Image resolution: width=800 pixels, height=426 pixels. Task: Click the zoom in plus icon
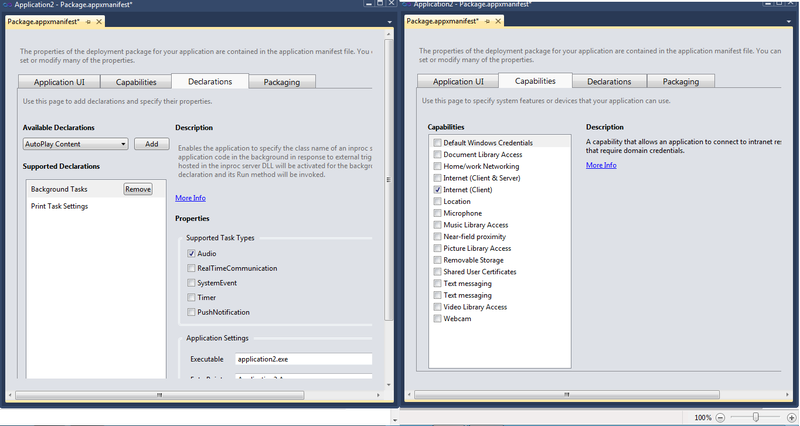[789, 417]
